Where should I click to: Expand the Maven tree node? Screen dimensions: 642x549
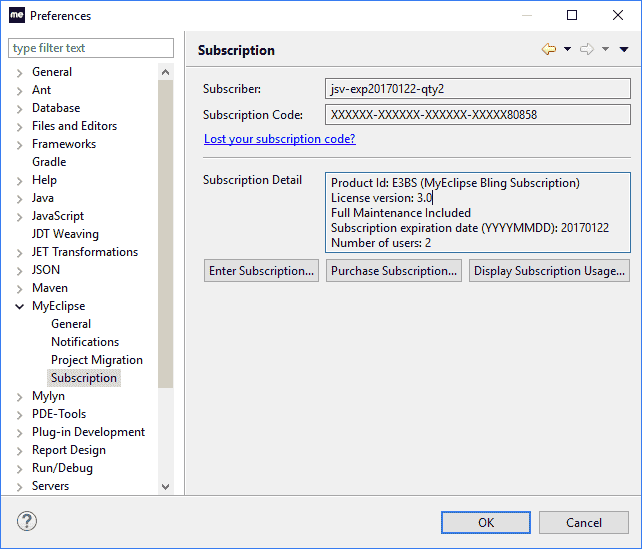click(x=19, y=289)
